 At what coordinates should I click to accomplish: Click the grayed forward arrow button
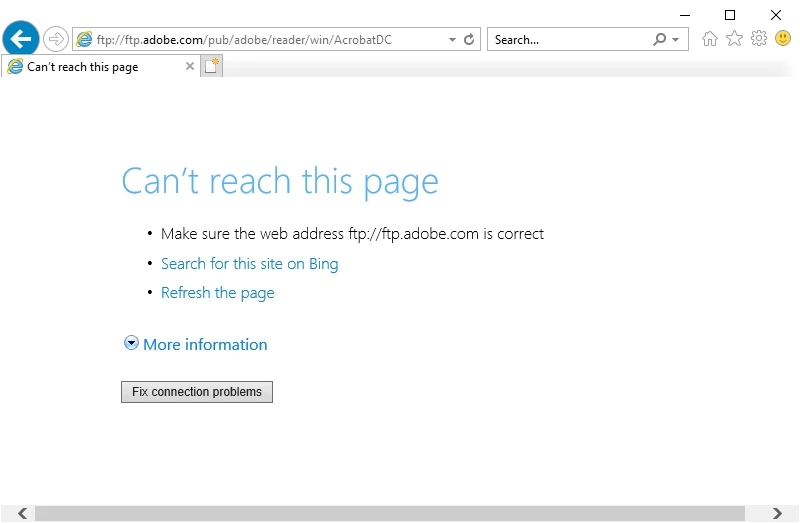click(56, 39)
